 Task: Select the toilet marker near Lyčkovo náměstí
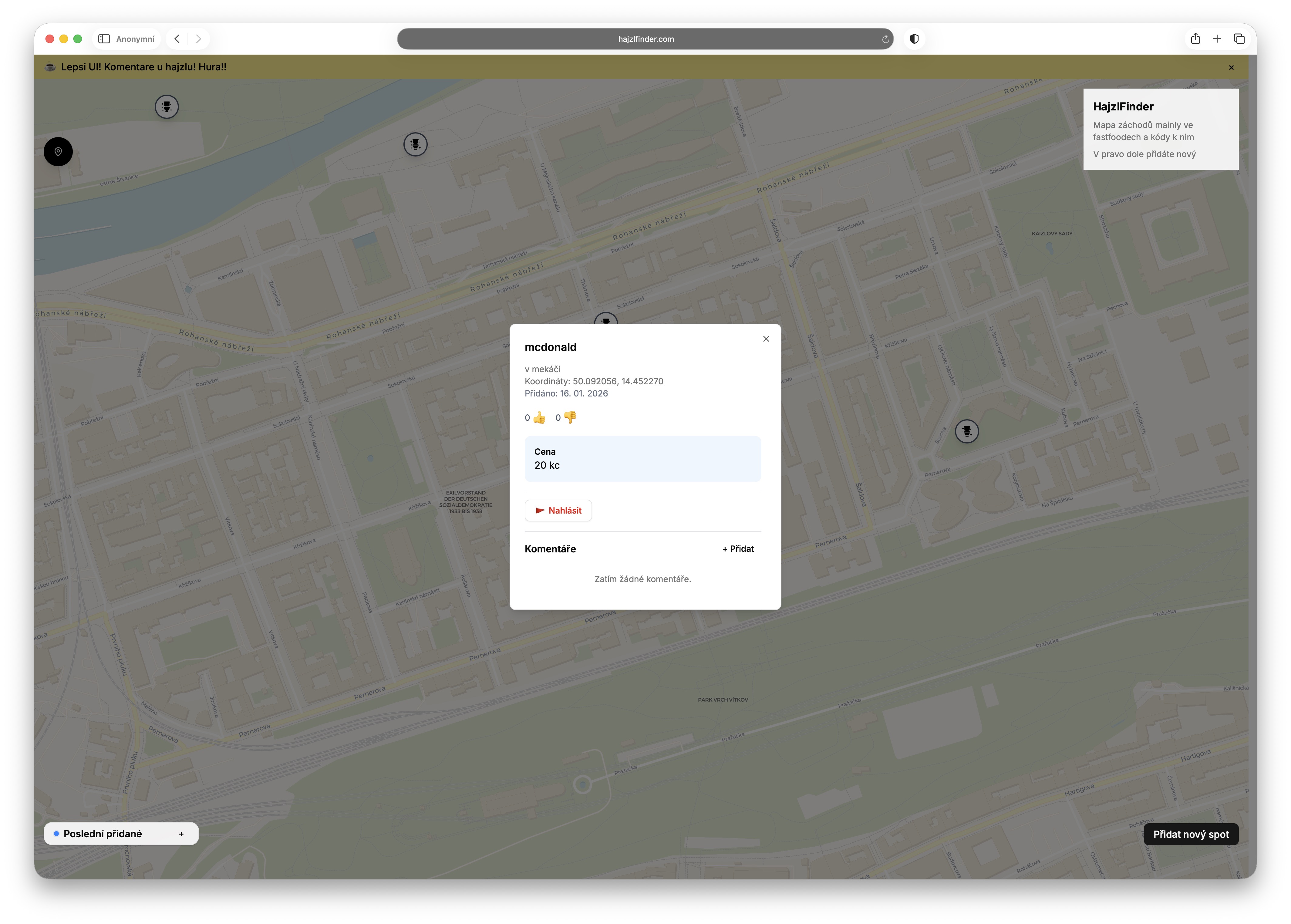967,431
